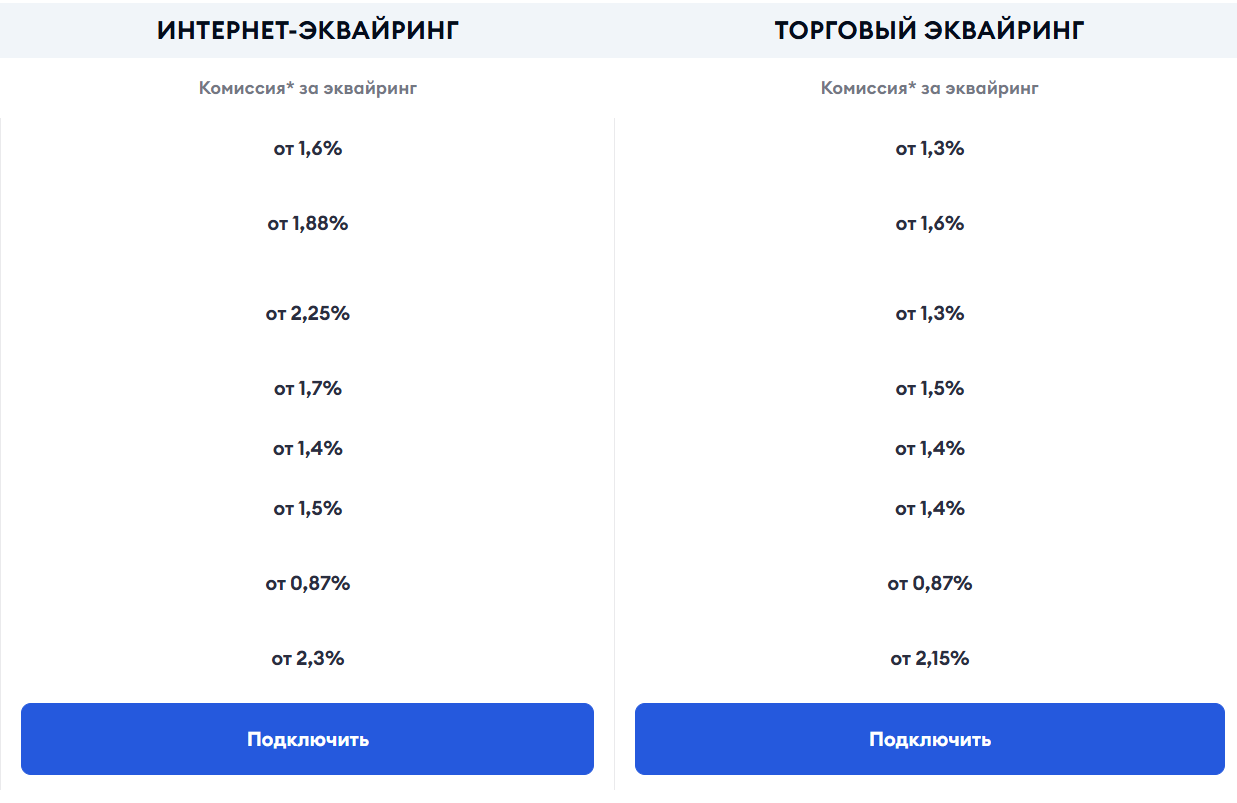Select от 0,87% in the Торговый эквайринг column
Image resolution: width=1237 pixels, height=803 pixels.
(x=929, y=584)
